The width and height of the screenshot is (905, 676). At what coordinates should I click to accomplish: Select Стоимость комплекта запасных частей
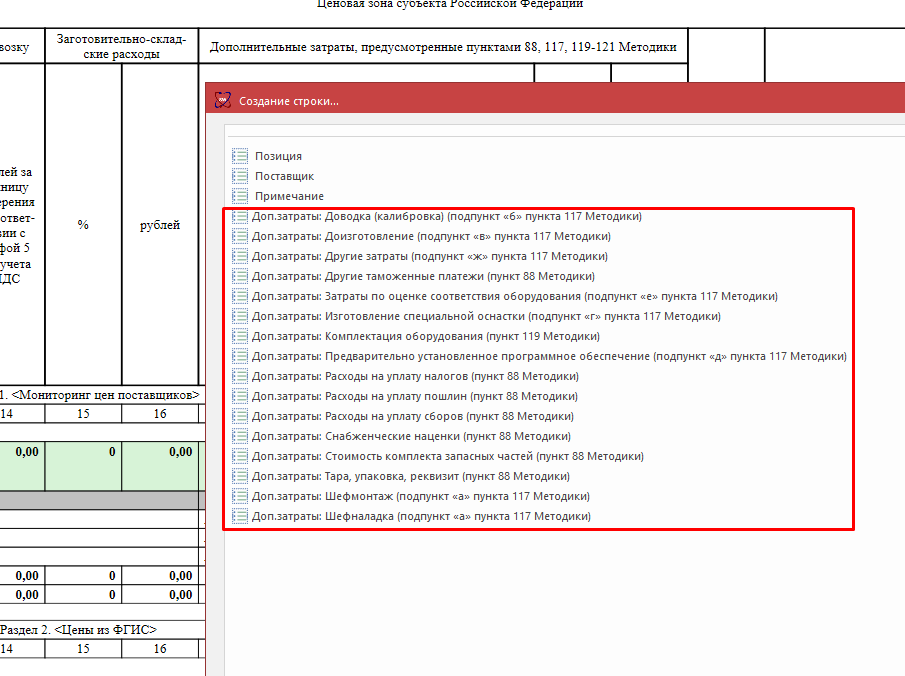pyautogui.click(x=448, y=456)
